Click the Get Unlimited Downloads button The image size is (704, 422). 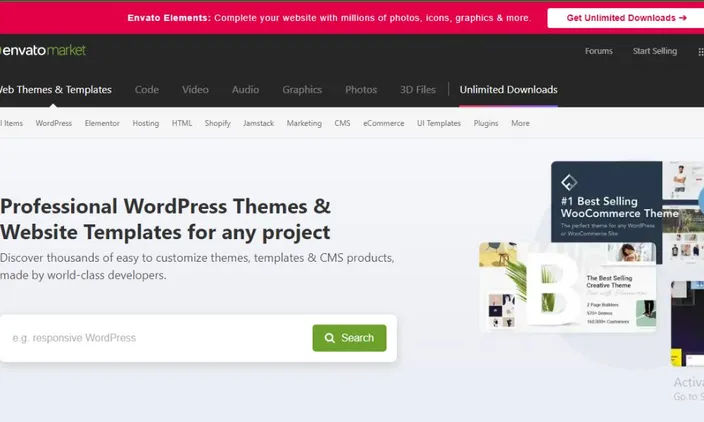tap(626, 18)
